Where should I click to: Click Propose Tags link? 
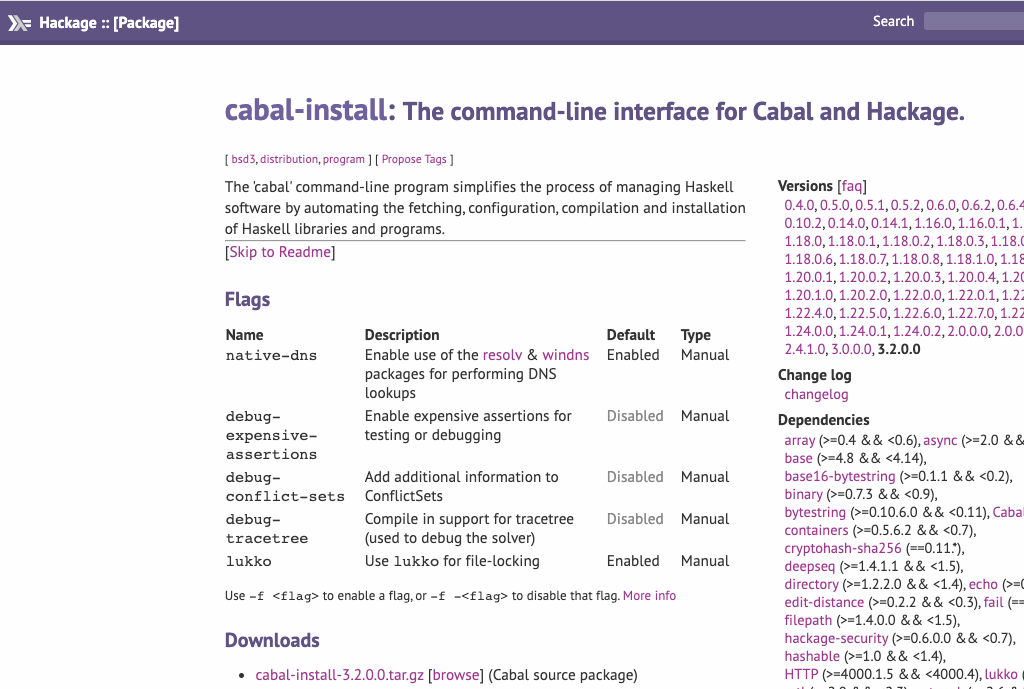414,159
